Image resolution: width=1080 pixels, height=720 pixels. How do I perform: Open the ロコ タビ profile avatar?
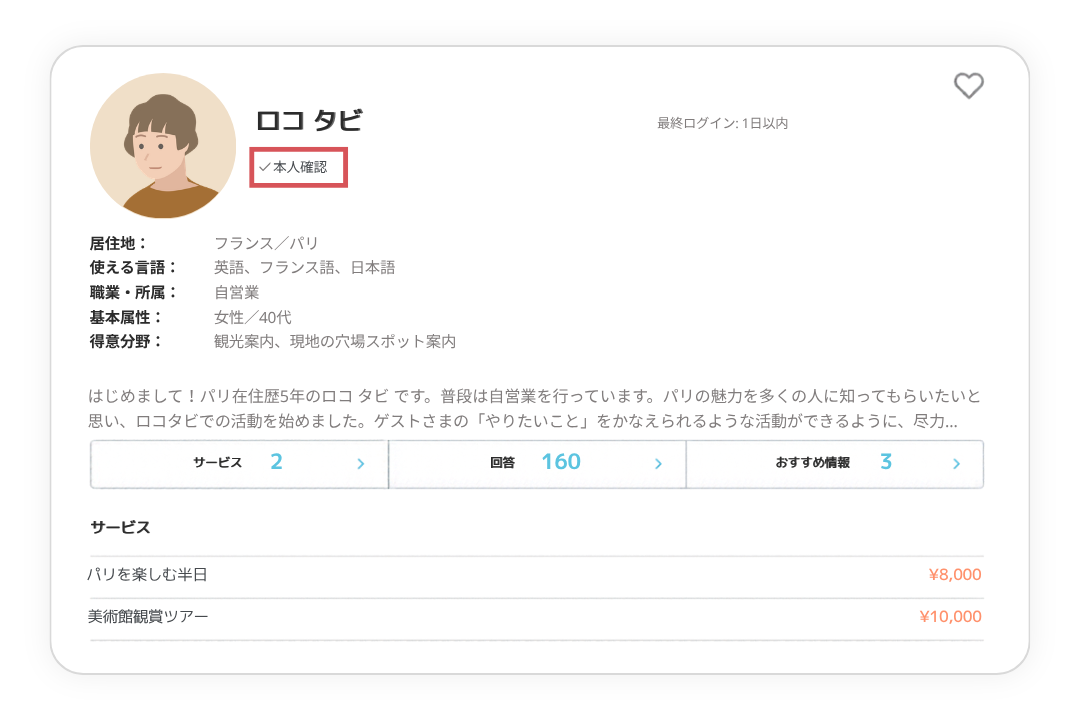163,145
